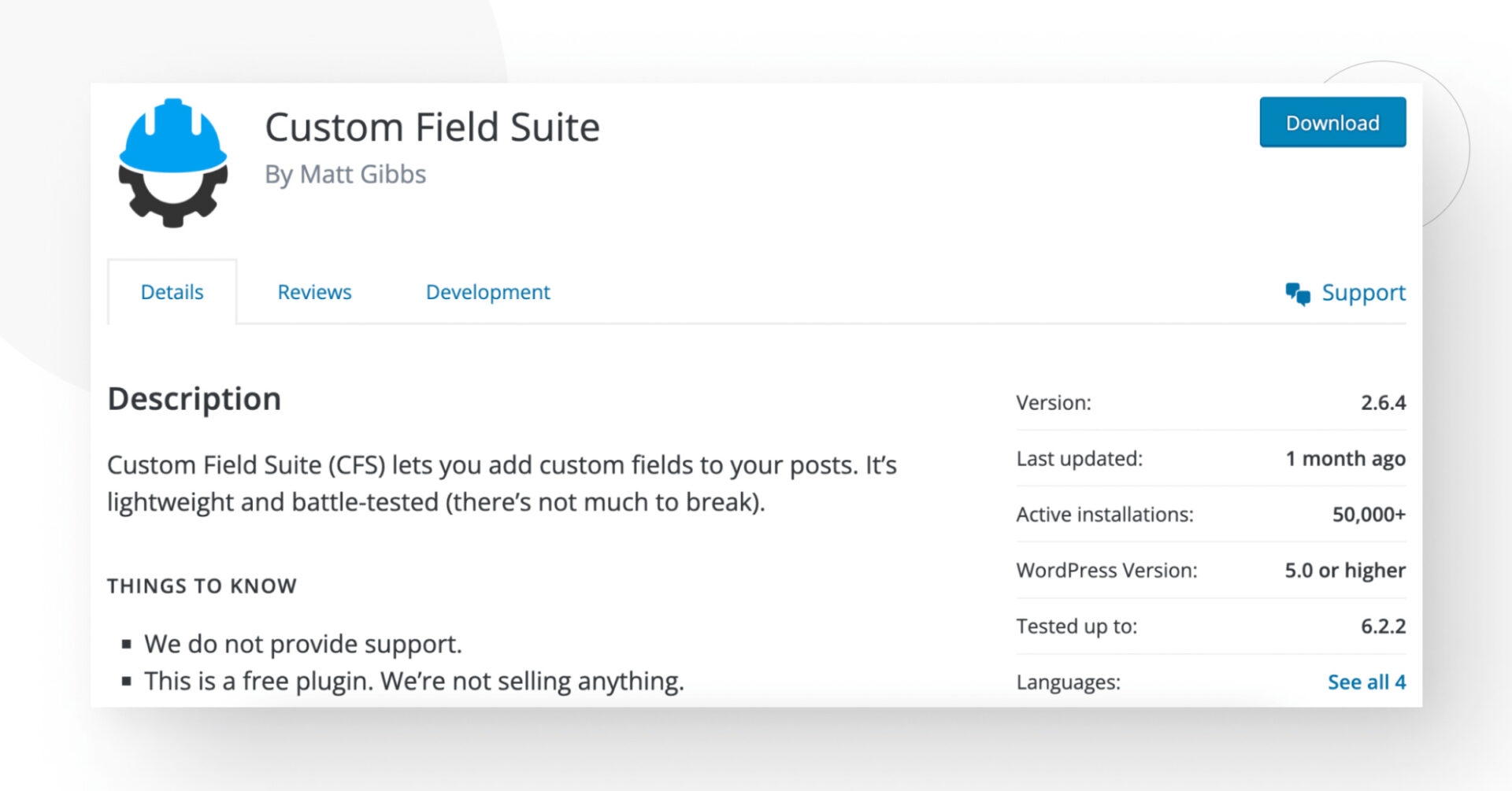Click the Description heading
Viewport: 1512px width, 791px height.
click(194, 398)
